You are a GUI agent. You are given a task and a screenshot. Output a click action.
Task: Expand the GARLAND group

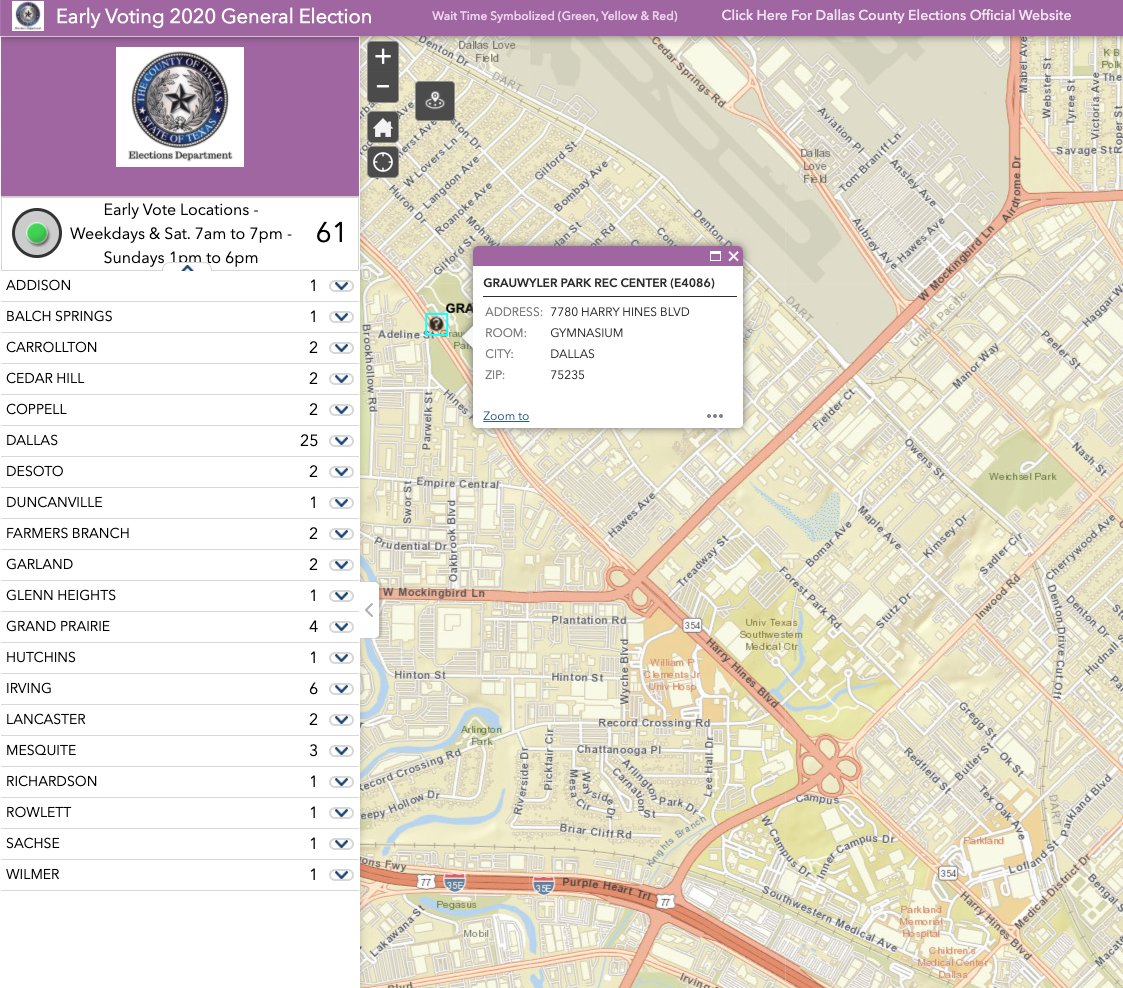(x=342, y=564)
